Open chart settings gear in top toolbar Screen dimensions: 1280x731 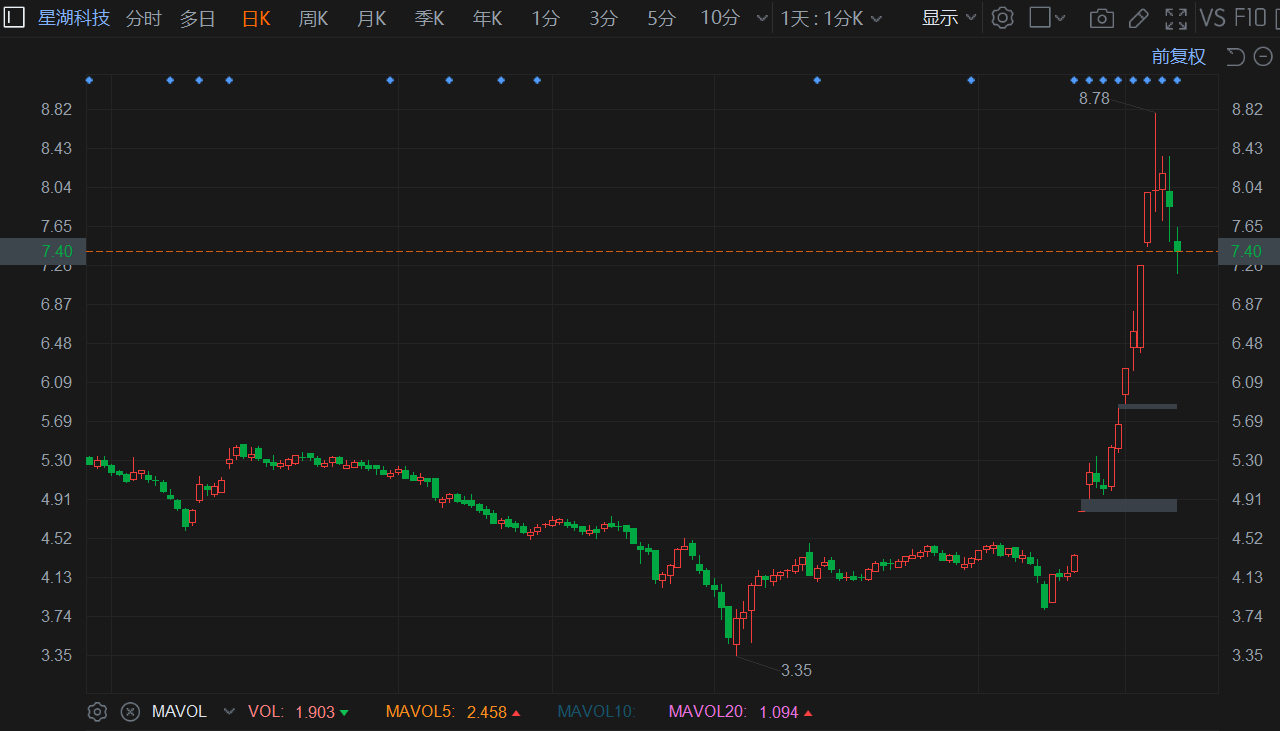click(1002, 18)
